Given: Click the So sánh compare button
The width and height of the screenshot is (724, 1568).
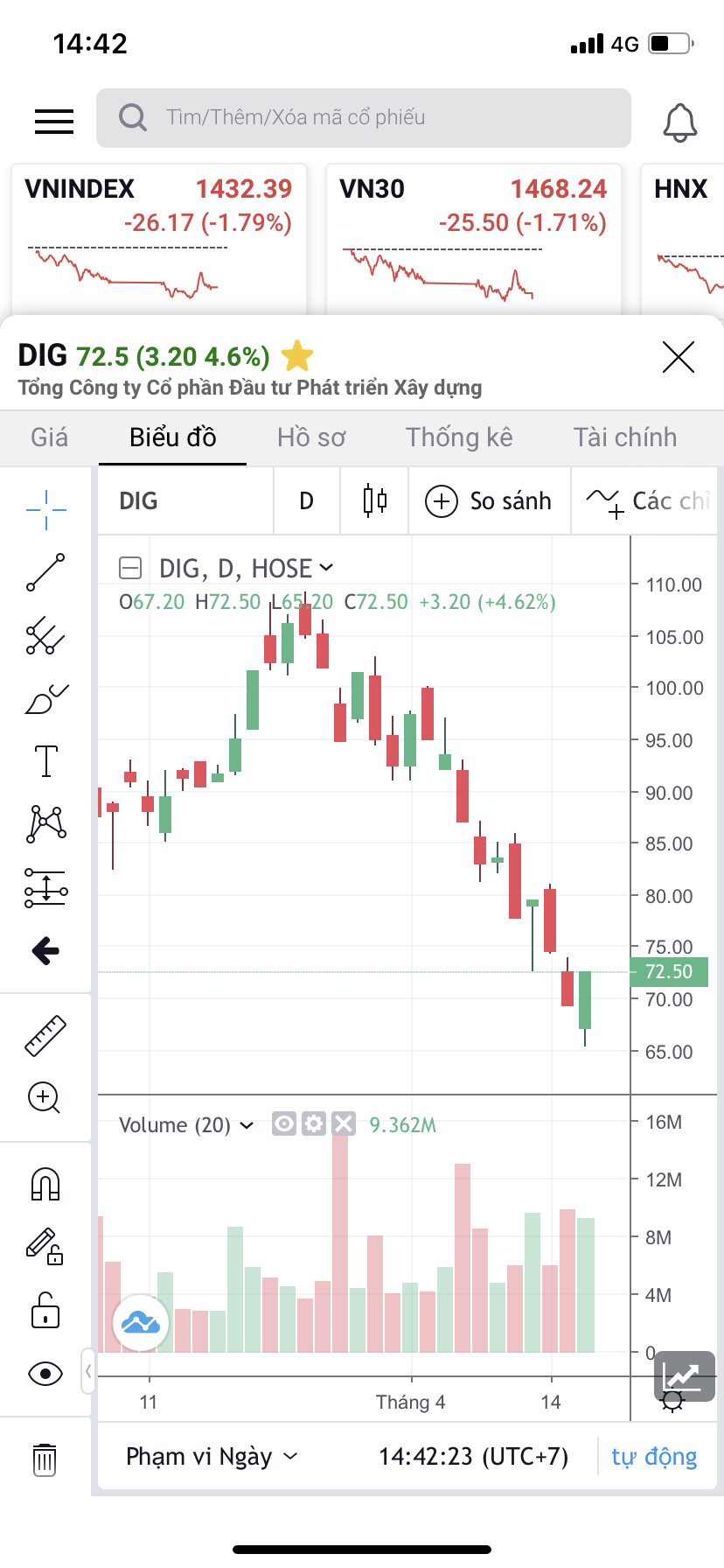Looking at the screenshot, I should tap(489, 501).
